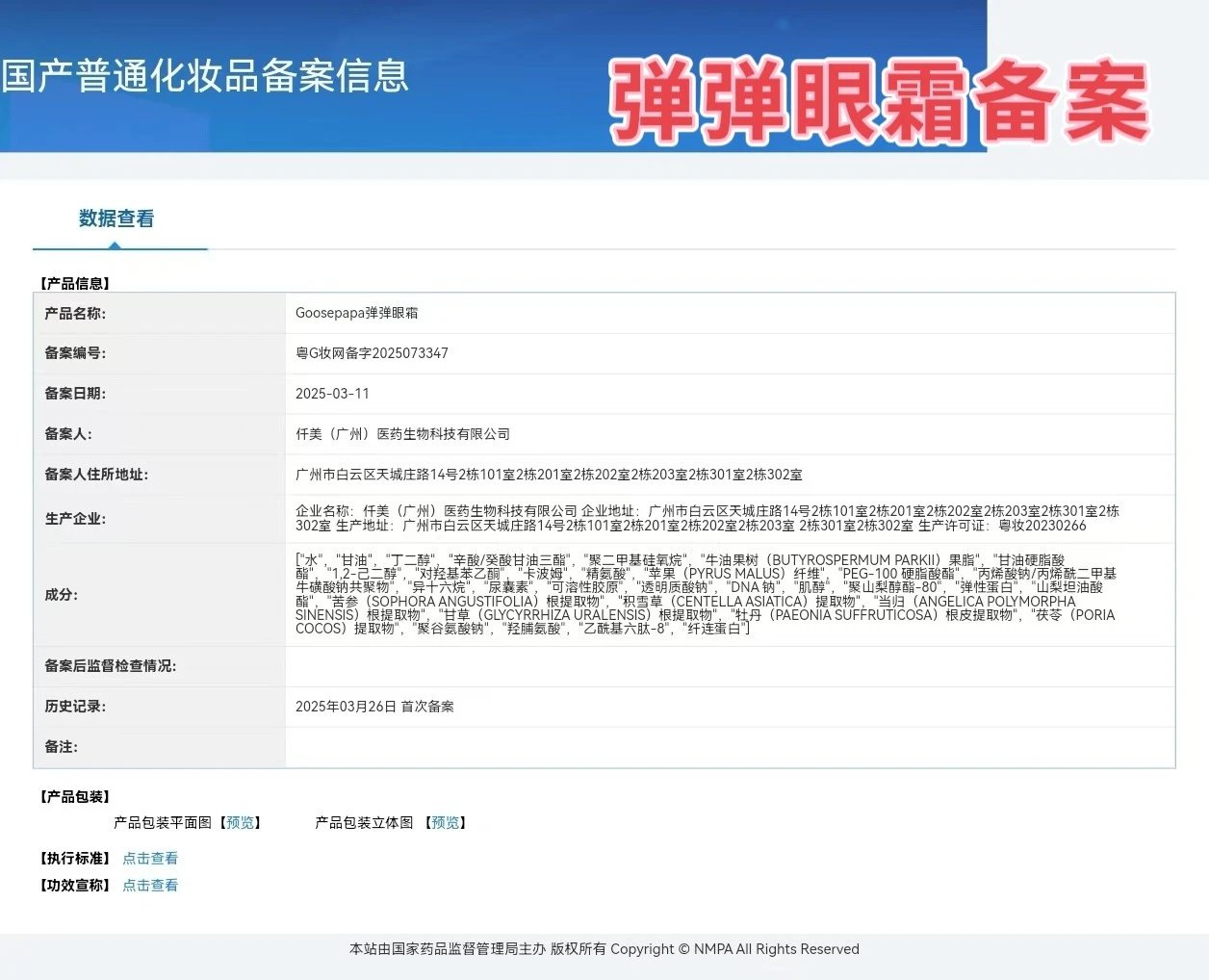This screenshot has height=980, width=1209.
Task: Click the 【功效宣称】 label
Action: coord(75,886)
